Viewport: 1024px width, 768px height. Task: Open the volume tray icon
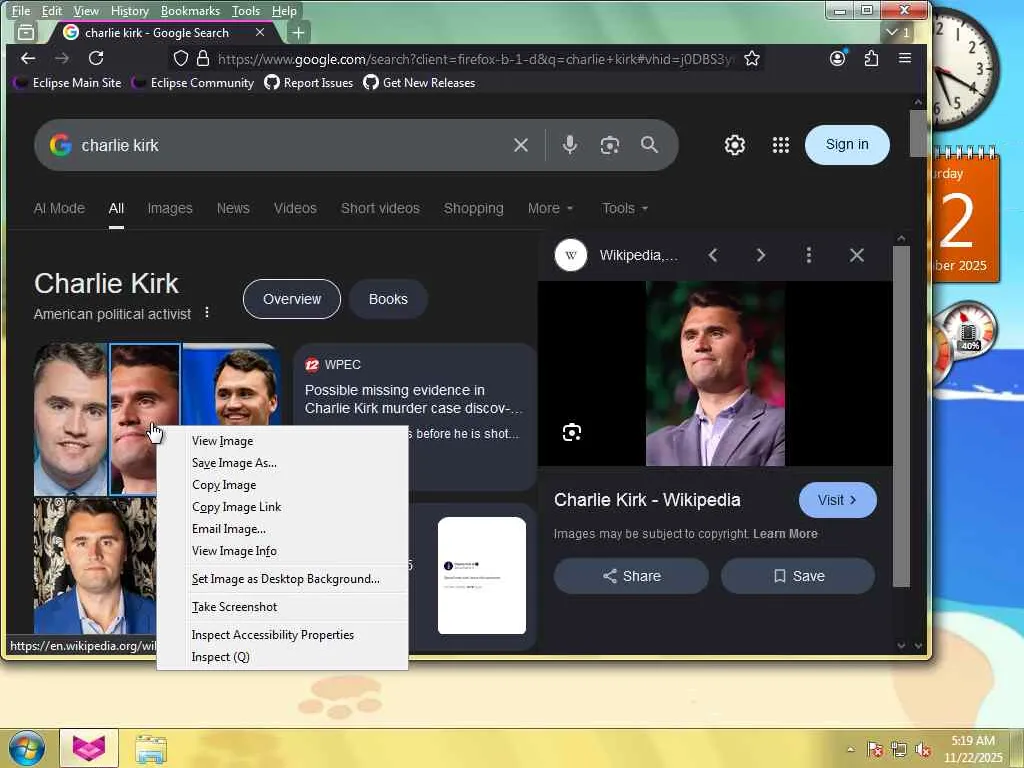tap(923, 750)
